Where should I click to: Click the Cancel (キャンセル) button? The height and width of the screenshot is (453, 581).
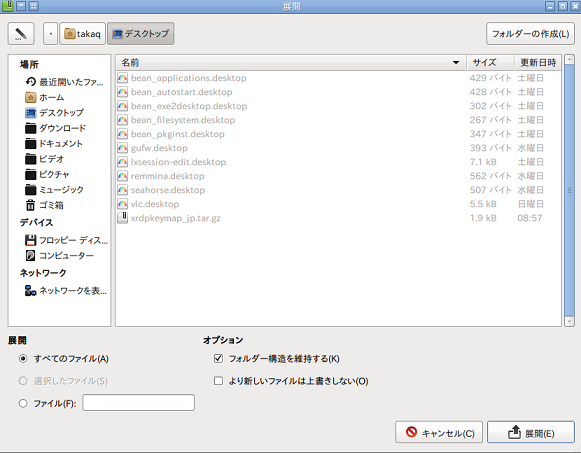[x=439, y=432]
